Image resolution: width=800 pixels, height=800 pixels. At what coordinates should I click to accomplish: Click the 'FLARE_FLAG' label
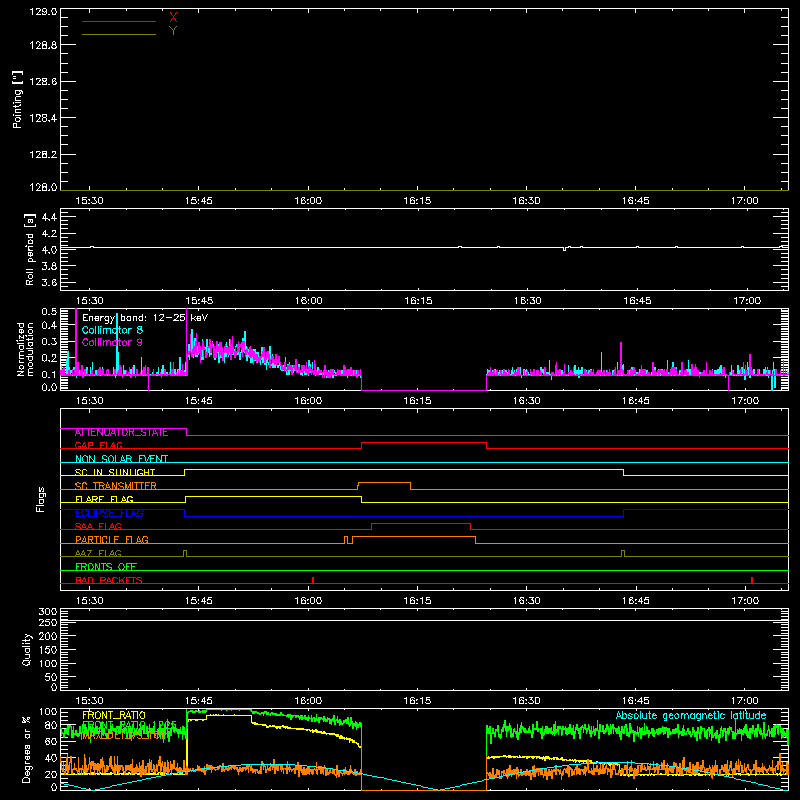click(x=104, y=499)
